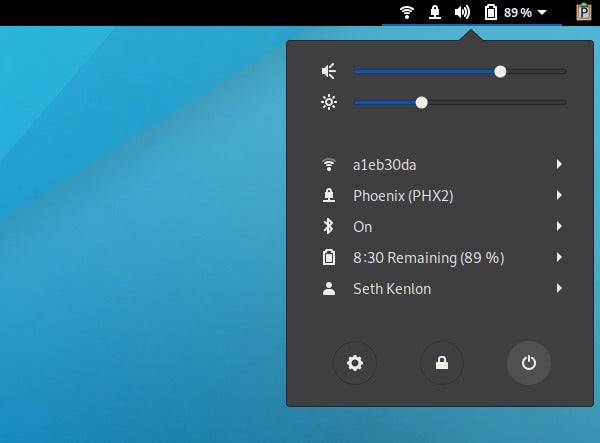Click the VPN lock icon in the top bar
This screenshot has height=443, width=600.
point(434,12)
